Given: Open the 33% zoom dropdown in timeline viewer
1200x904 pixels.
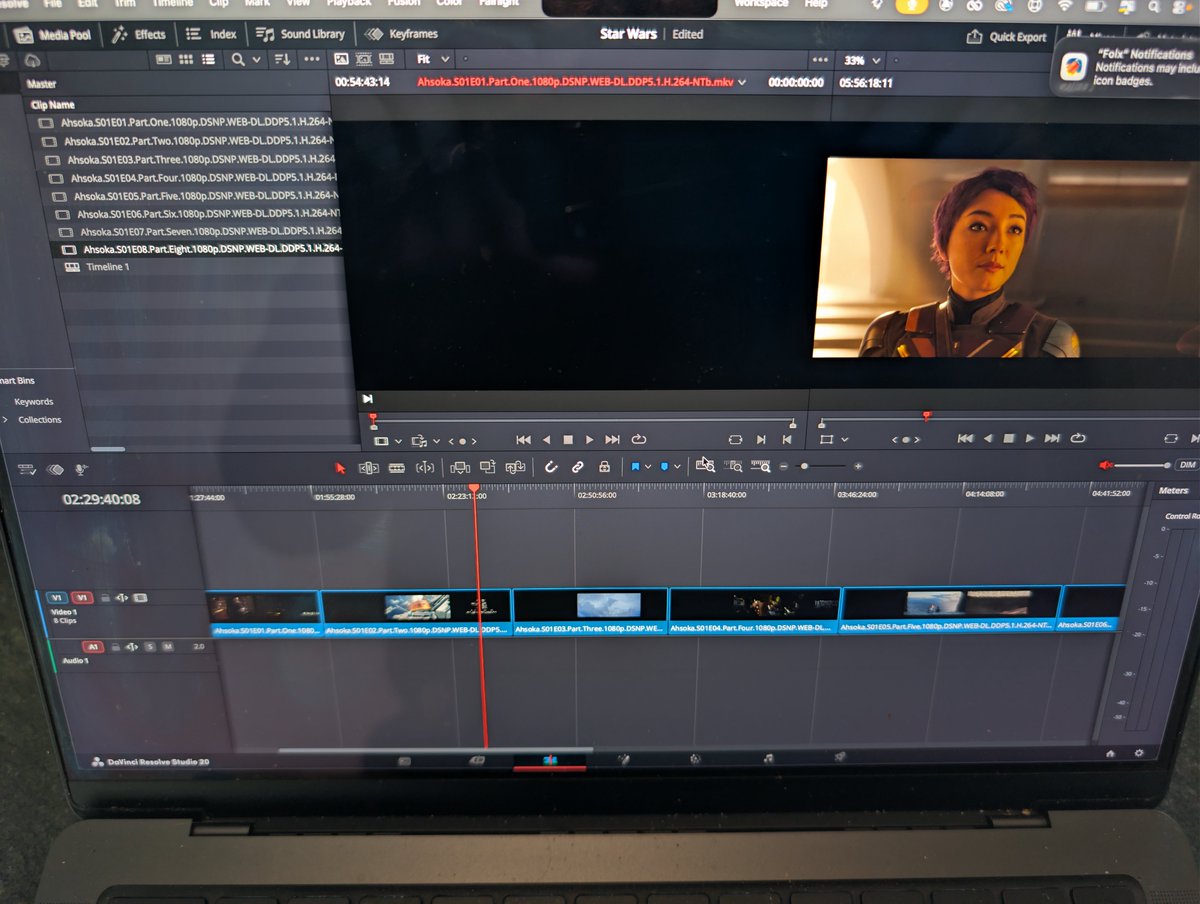Looking at the screenshot, I should [x=862, y=60].
